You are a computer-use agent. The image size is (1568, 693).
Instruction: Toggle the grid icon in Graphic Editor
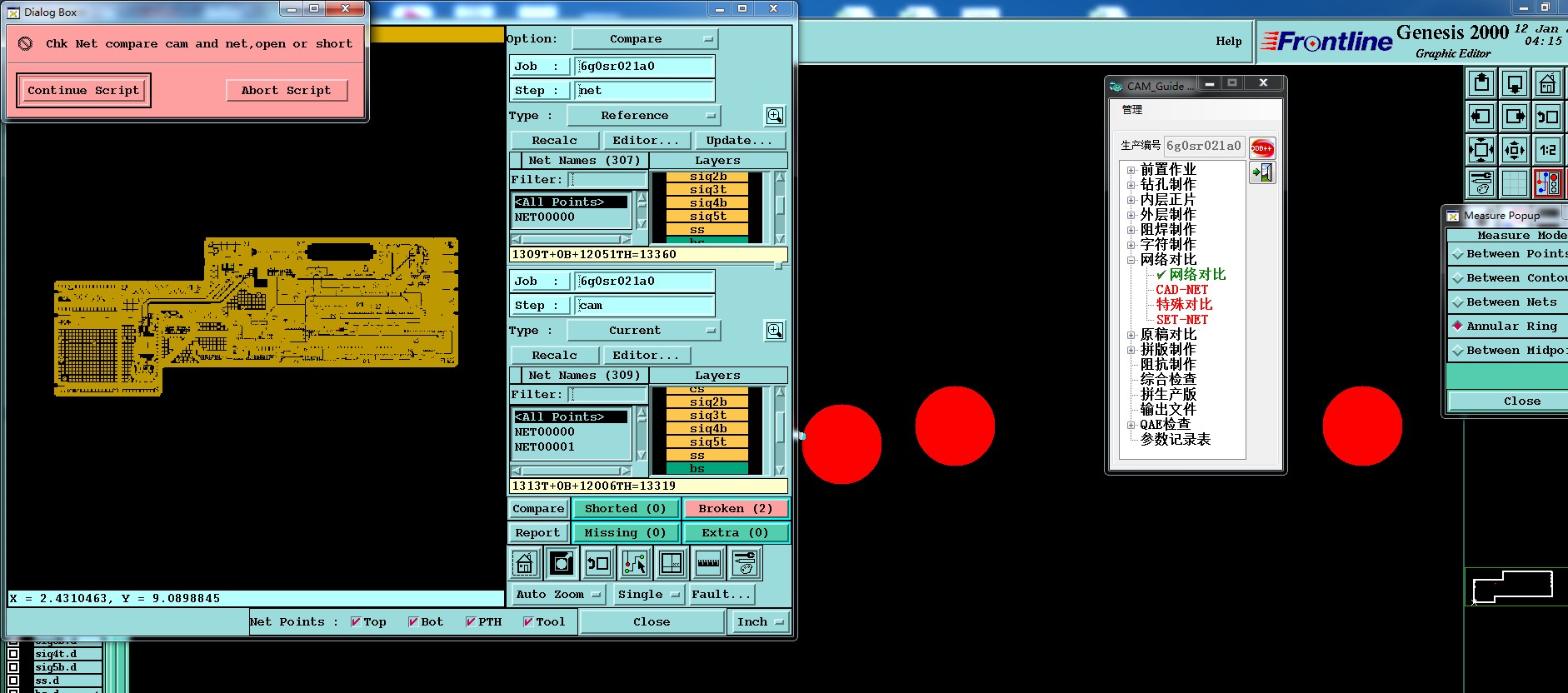1514,182
